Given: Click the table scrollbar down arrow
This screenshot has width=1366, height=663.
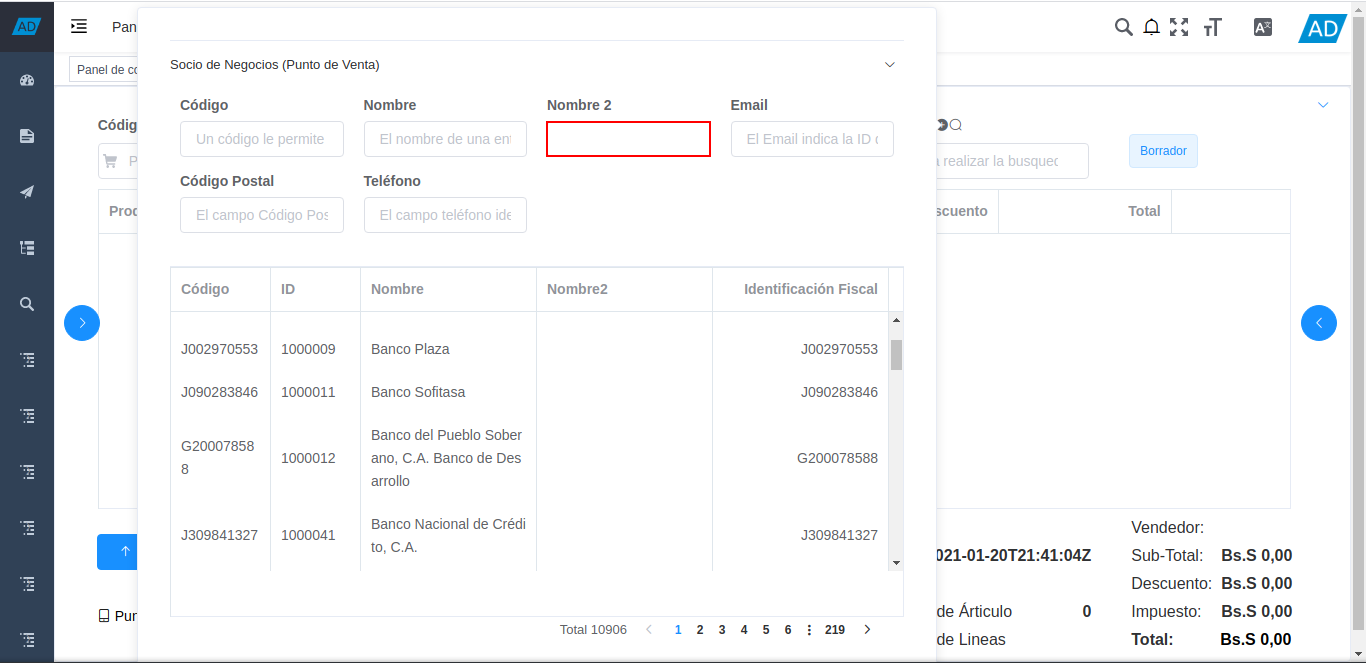Looking at the screenshot, I should [896, 563].
